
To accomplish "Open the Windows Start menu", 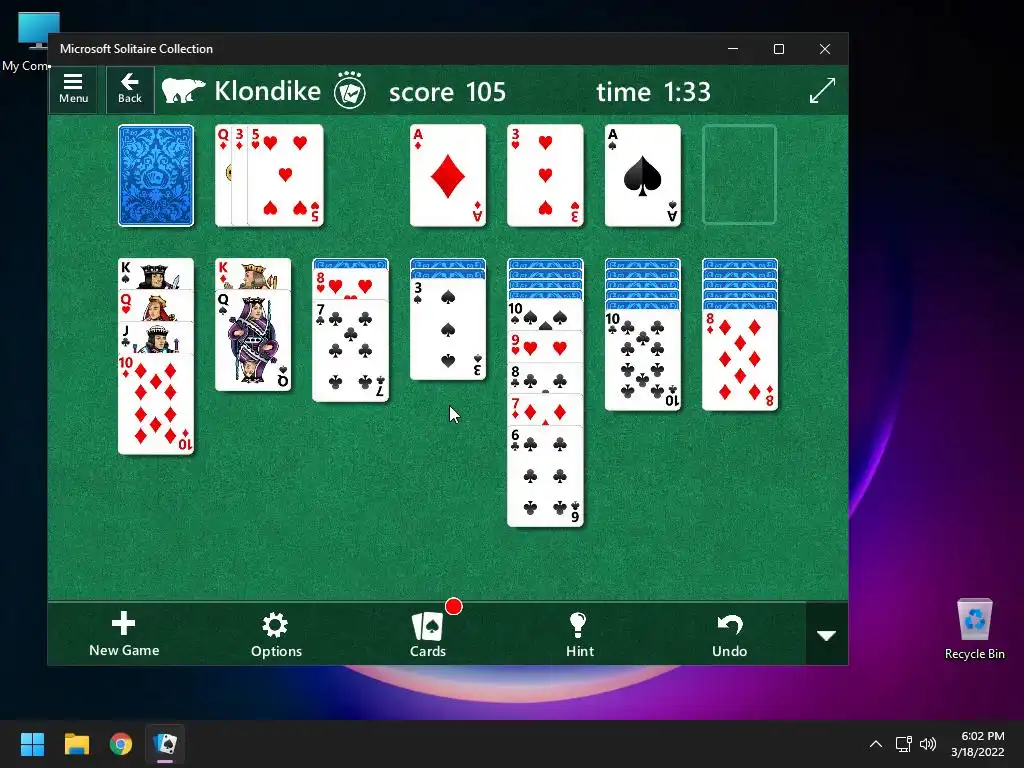I will pyautogui.click(x=32, y=744).
